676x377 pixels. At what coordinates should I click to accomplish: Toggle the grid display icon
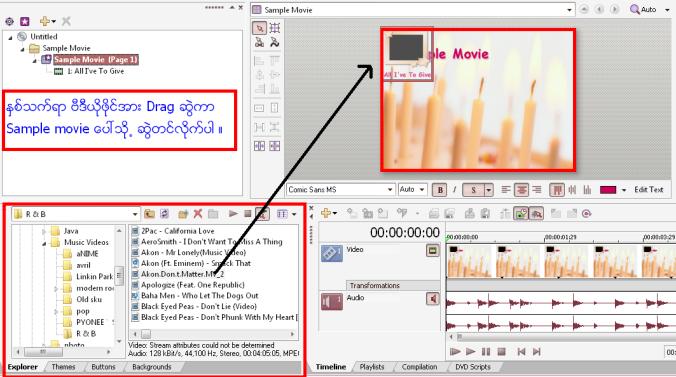(x=275, y=28)
